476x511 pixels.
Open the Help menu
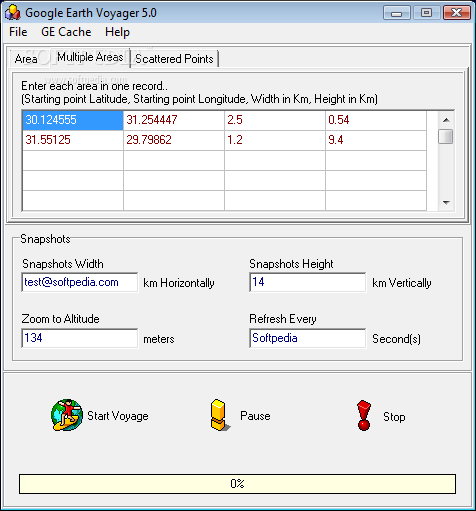(117, 32)
